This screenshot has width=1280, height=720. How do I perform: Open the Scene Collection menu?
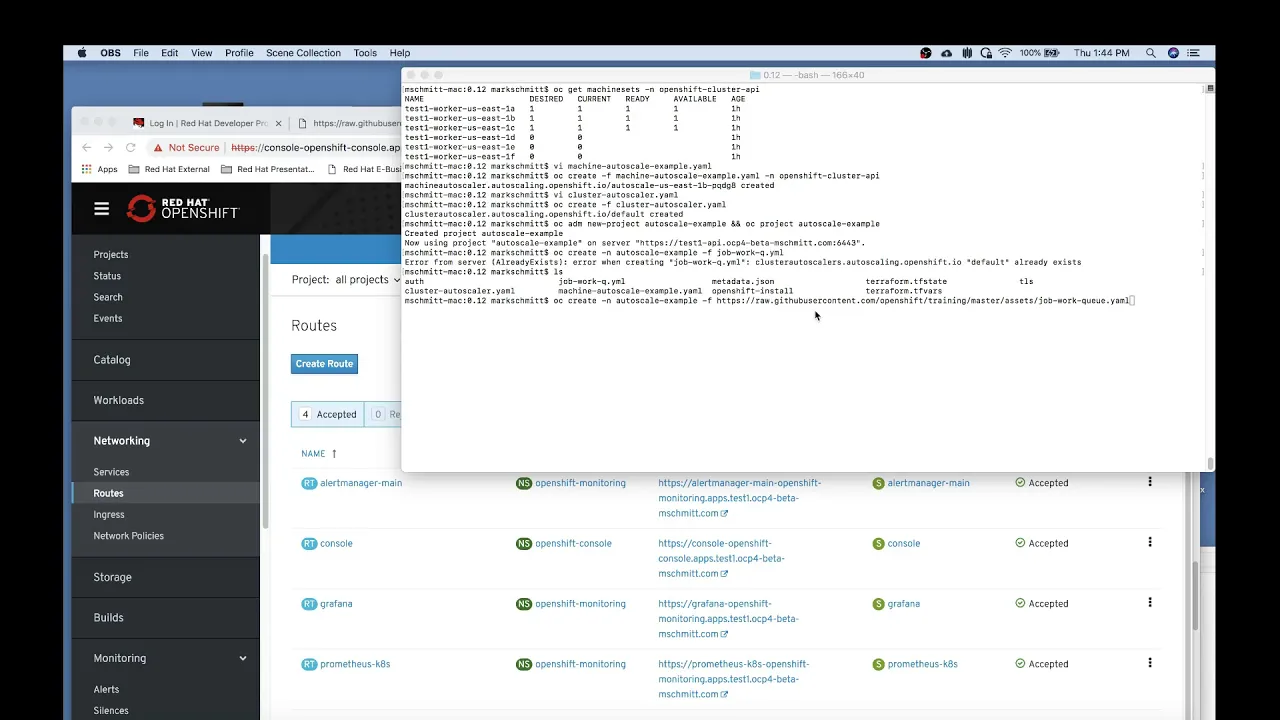click(303, 53)
